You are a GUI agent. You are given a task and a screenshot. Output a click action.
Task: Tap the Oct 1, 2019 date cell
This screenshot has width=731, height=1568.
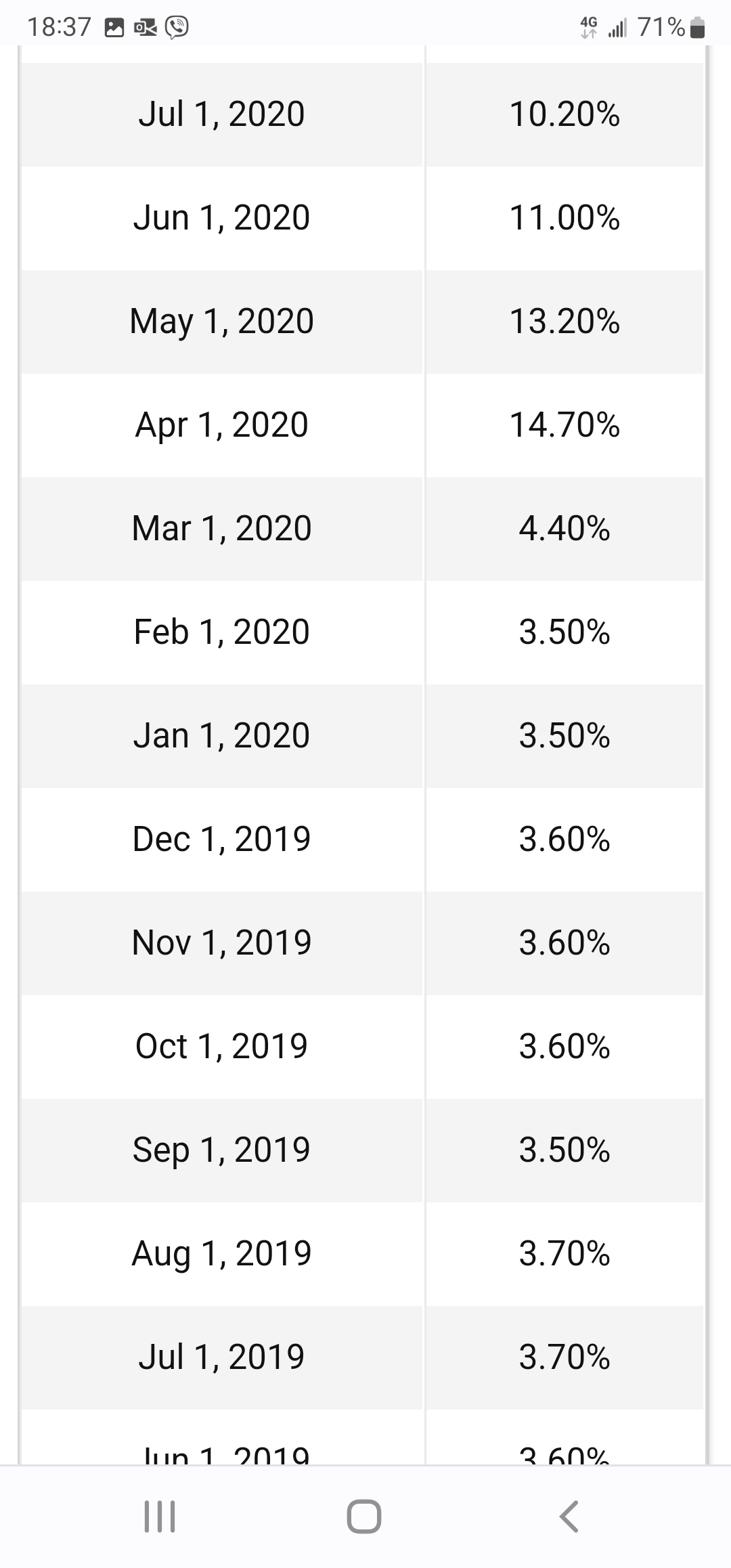point(221,1047)
